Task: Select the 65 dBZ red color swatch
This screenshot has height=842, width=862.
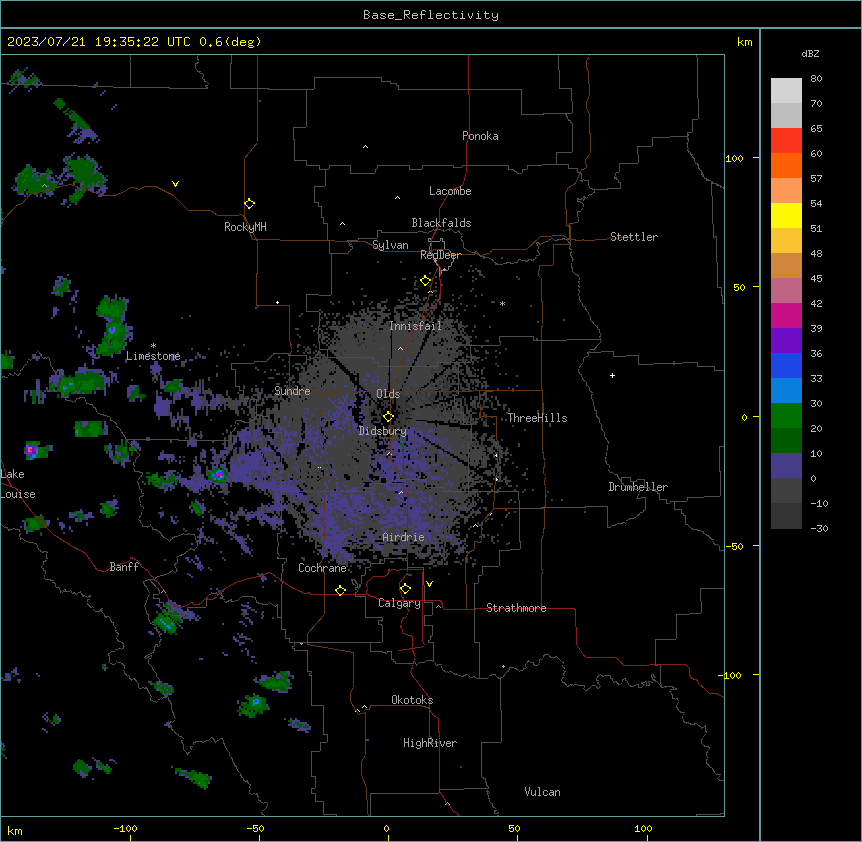Action: [x=786, y=140]
